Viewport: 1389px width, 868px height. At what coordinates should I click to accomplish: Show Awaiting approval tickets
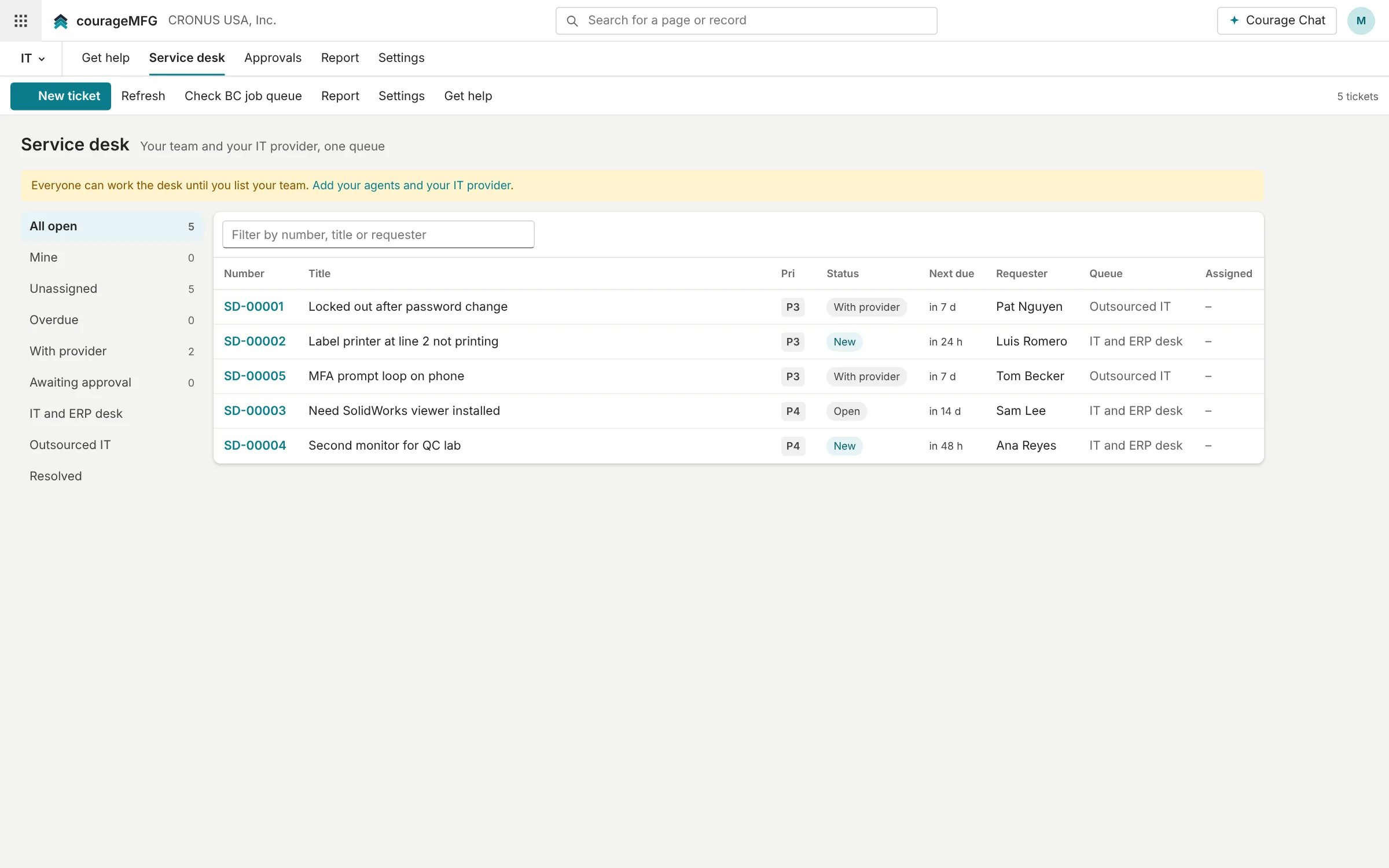[x=112, y=382]
